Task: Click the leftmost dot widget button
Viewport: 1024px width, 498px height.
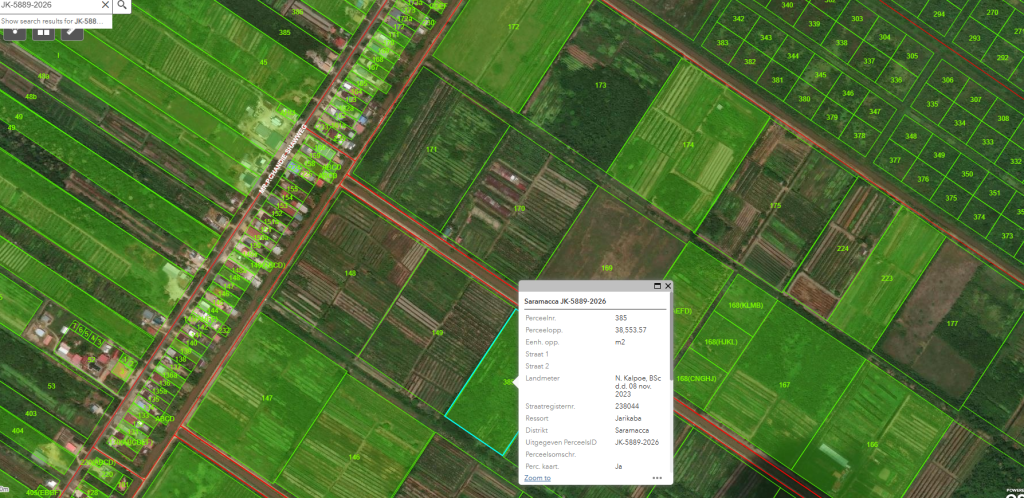Action: tap(15, 31)
